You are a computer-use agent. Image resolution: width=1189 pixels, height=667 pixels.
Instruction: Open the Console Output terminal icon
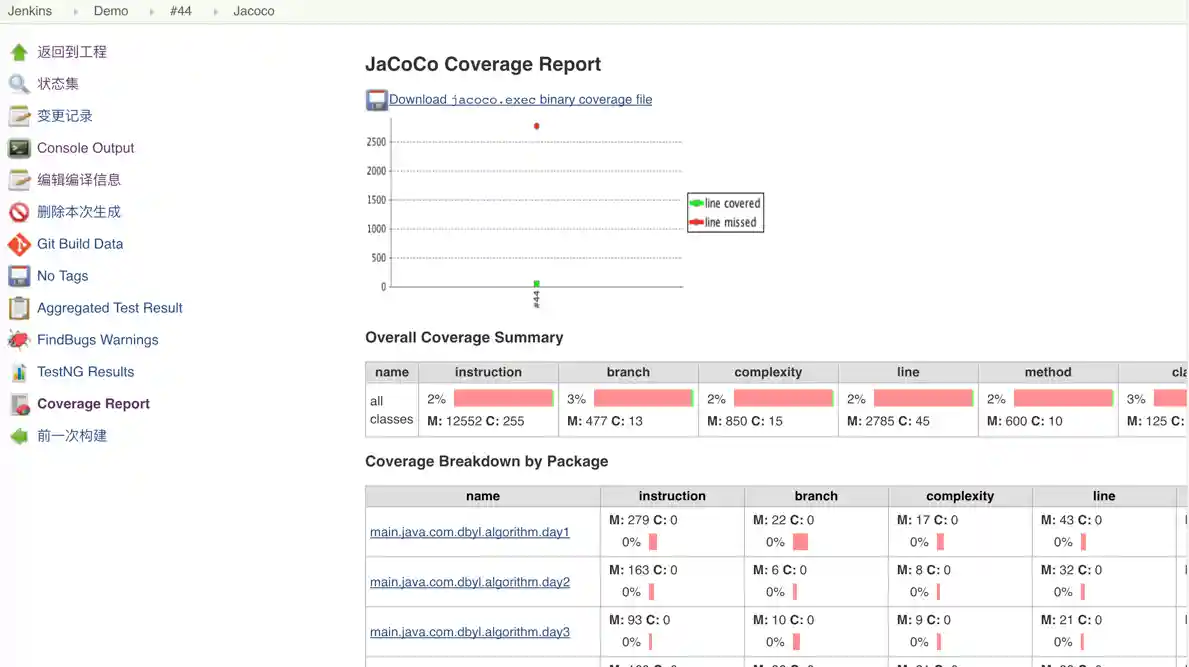[x=19, y=148]
